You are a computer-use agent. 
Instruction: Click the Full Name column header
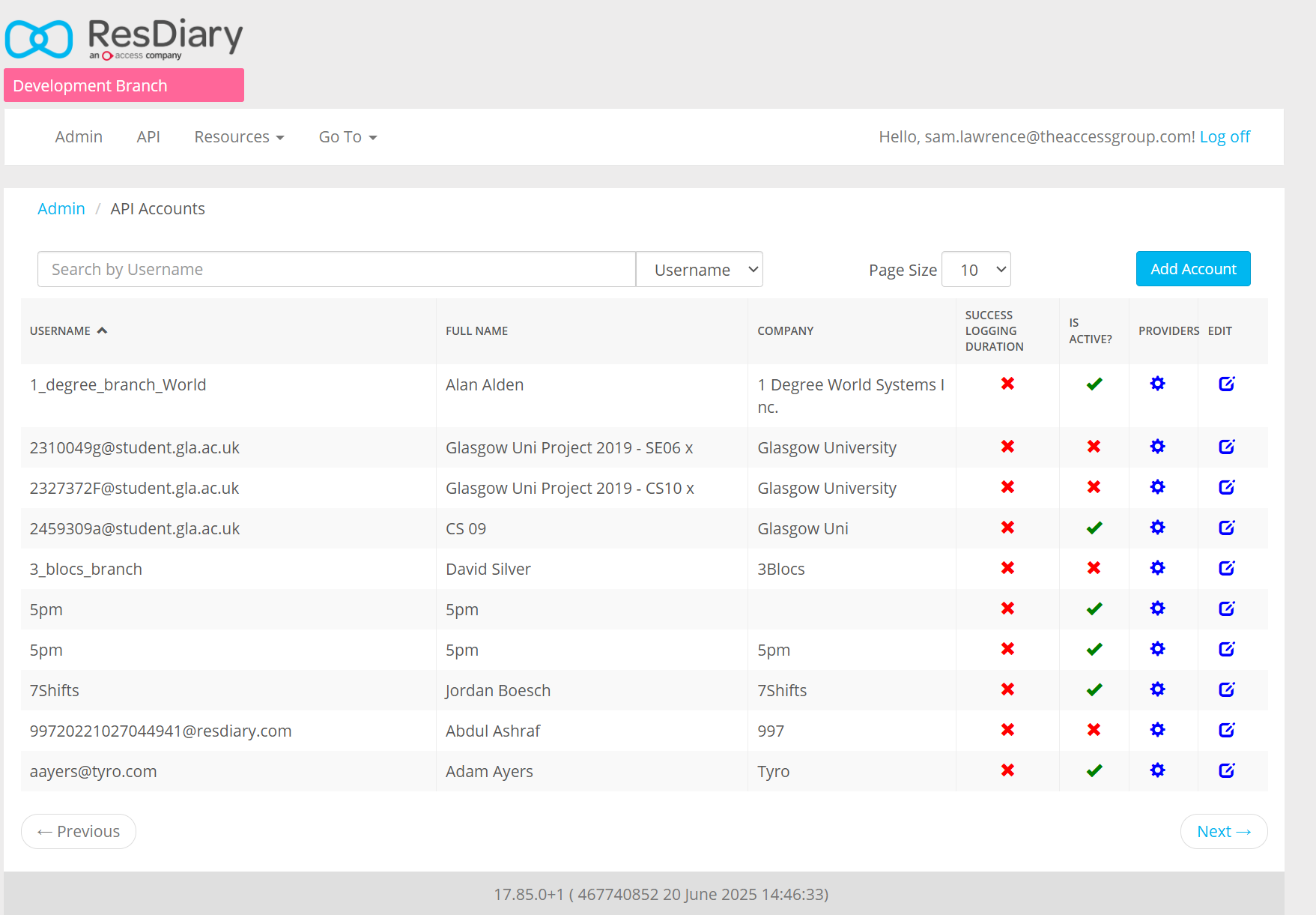[x=476, y=330]
